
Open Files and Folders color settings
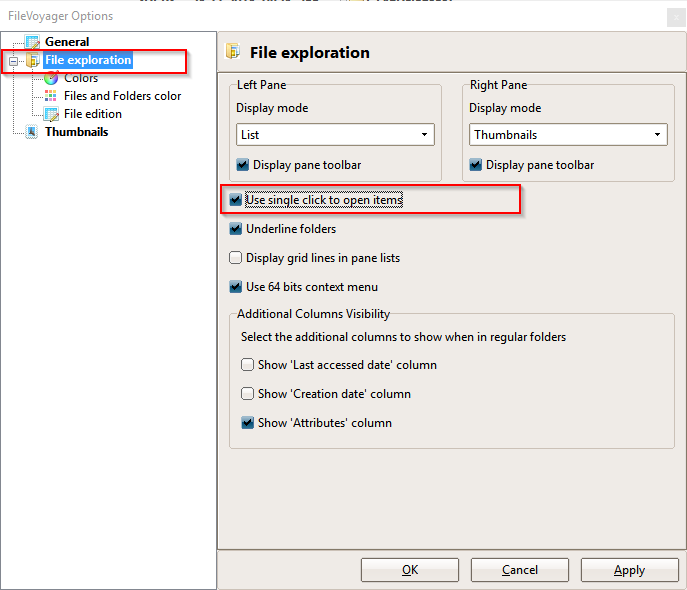(122, 96)
